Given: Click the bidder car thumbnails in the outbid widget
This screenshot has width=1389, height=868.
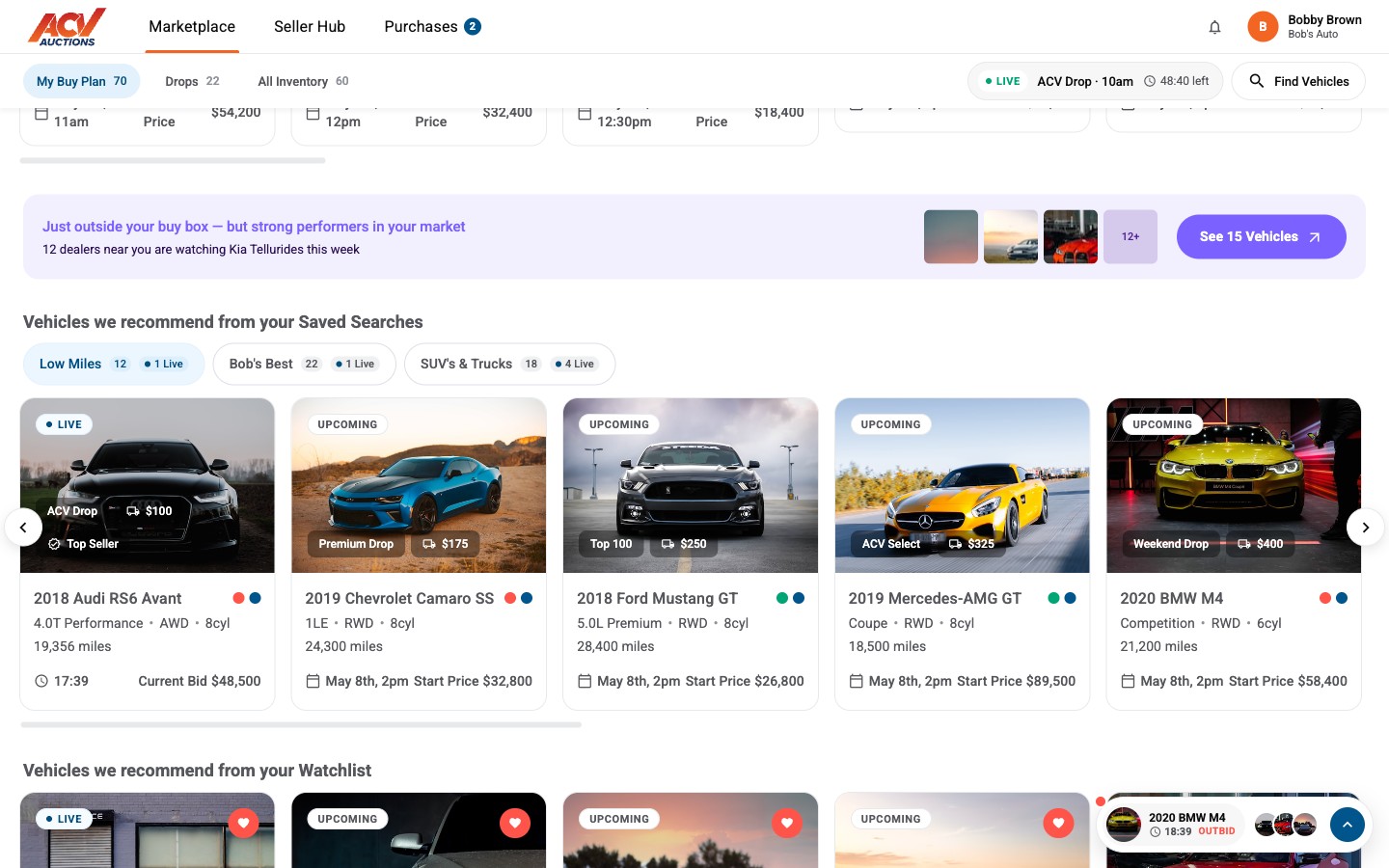Looking at the screenshot, I should (x=1286, y=825).
